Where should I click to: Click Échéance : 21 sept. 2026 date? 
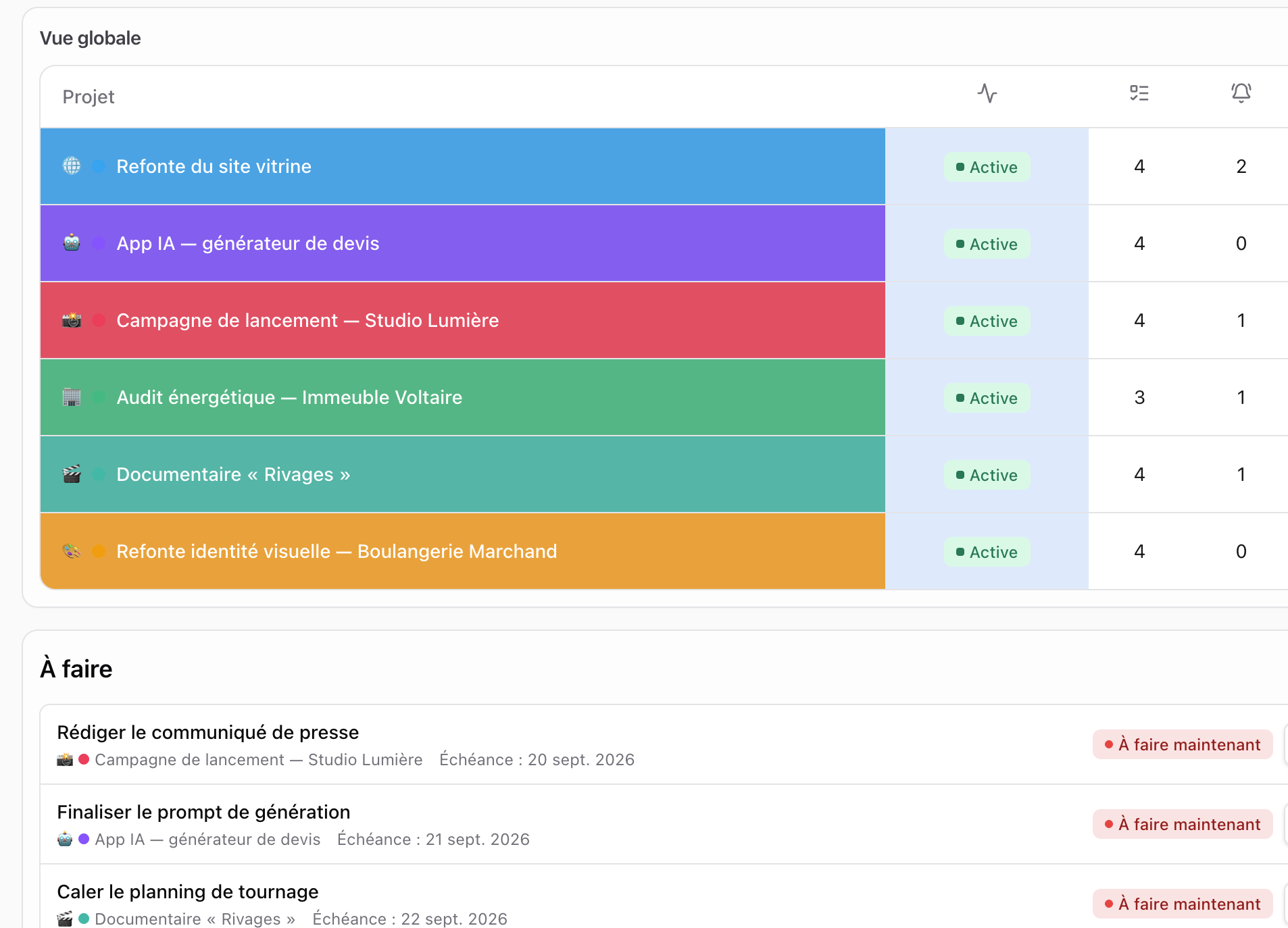(434, 840)
